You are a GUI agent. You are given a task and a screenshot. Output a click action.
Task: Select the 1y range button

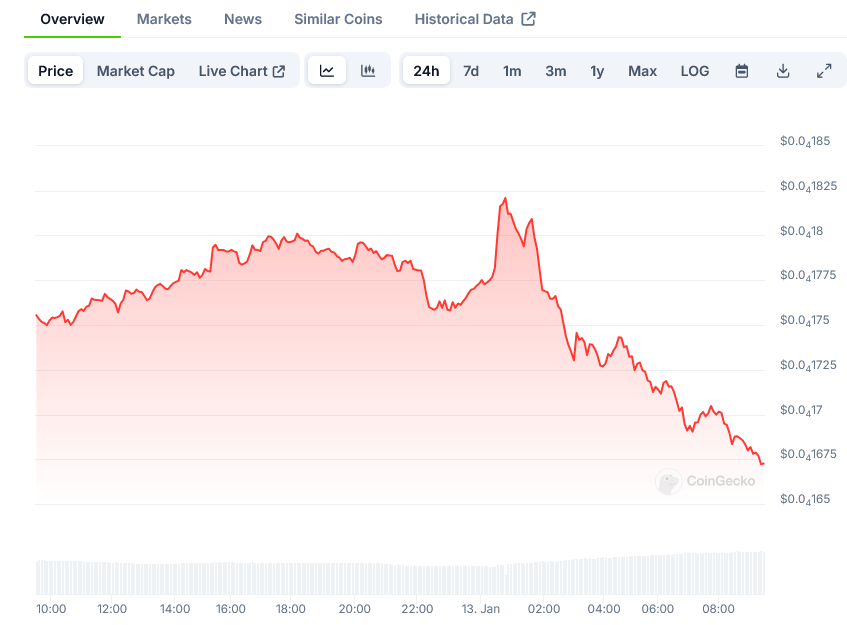pyautogui.click(x=597, y=71)
